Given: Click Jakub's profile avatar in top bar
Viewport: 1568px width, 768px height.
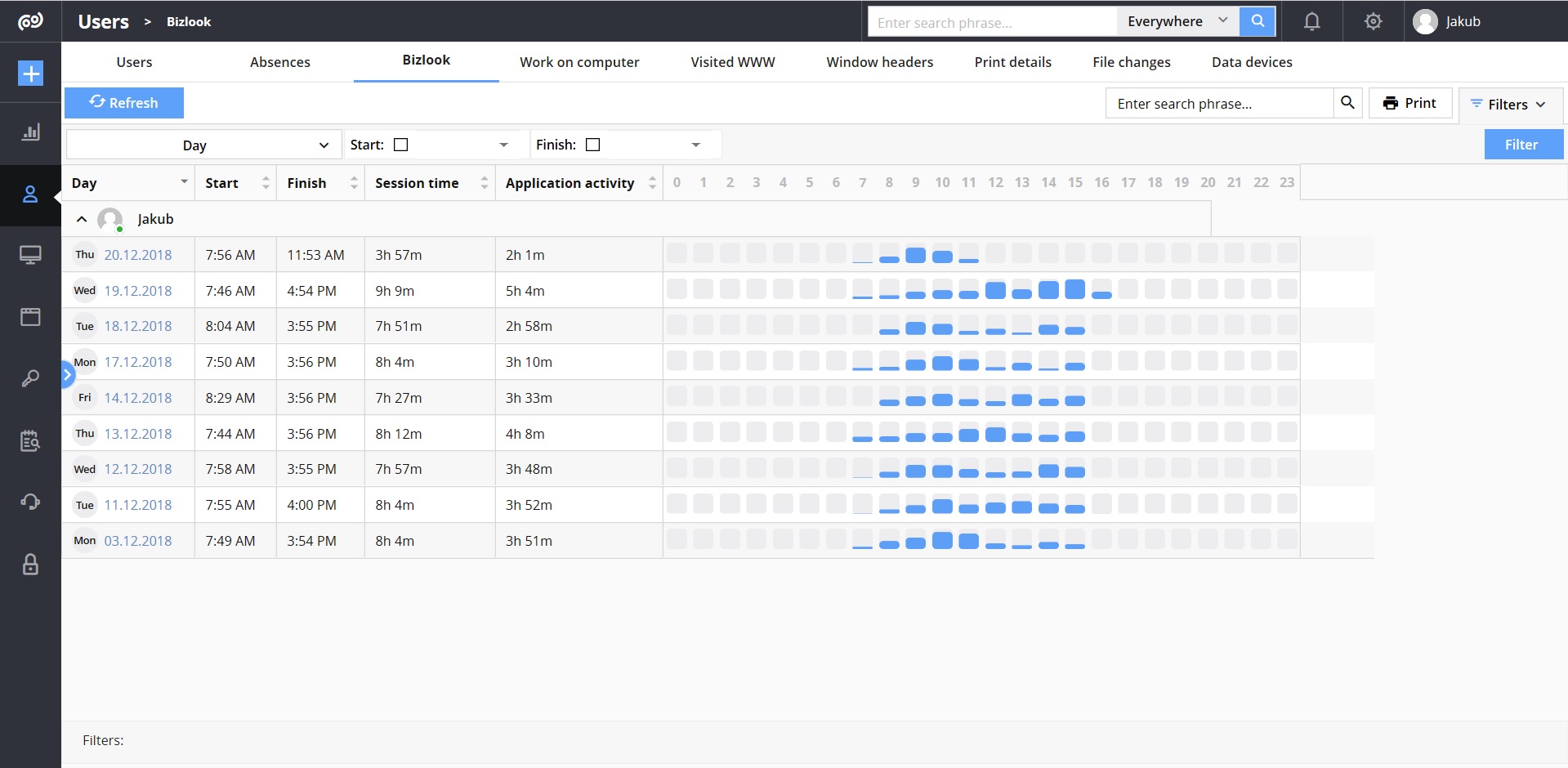Looking at the screenshot, I should [x=1425, y=21].
